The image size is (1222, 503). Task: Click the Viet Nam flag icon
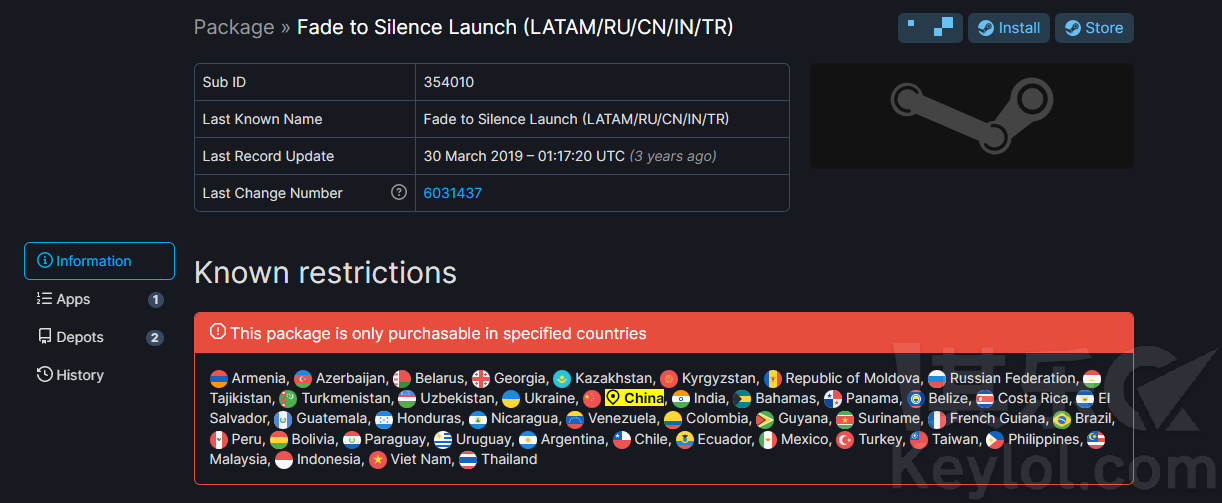point(378,460)
